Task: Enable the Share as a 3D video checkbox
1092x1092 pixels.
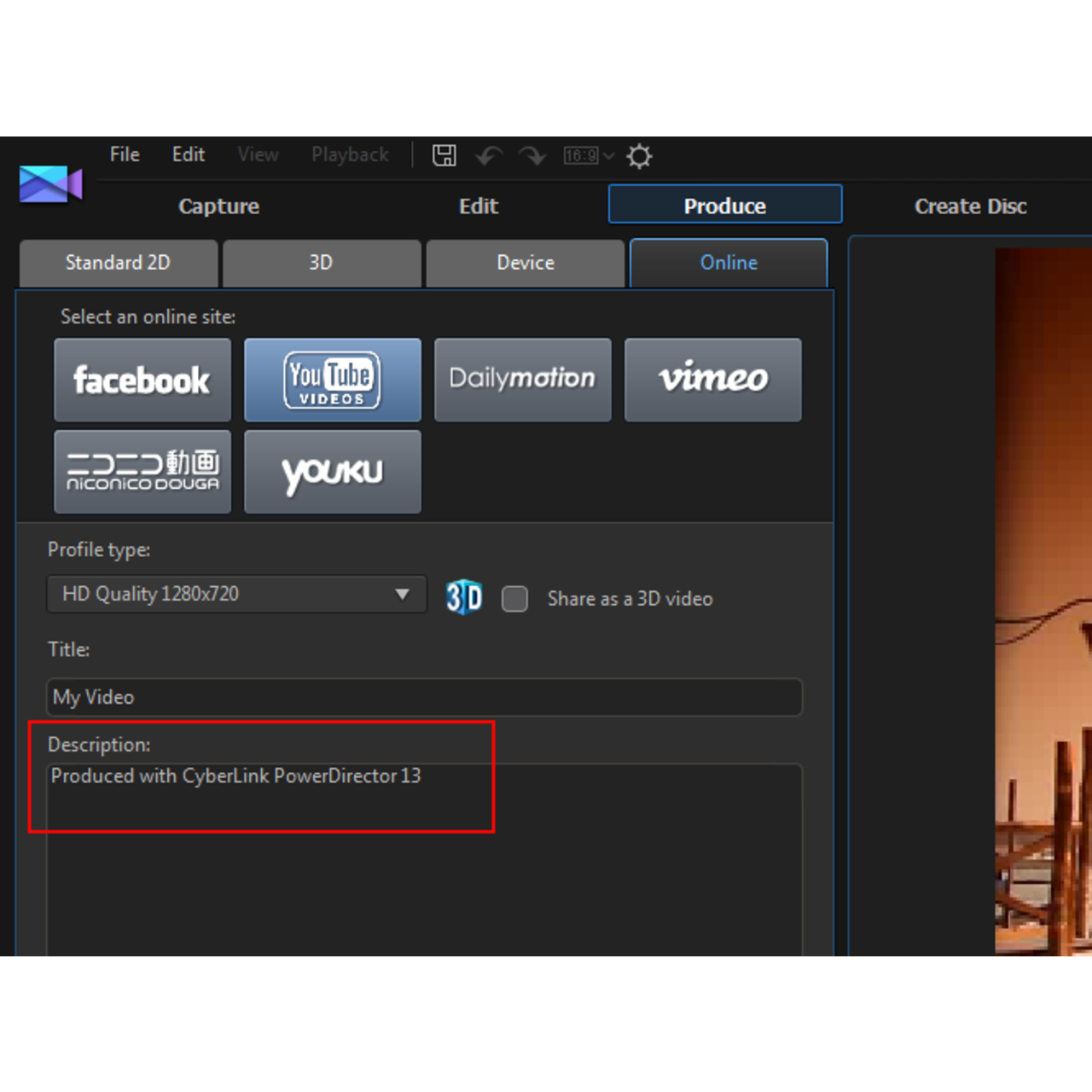Action: [514, 599]
